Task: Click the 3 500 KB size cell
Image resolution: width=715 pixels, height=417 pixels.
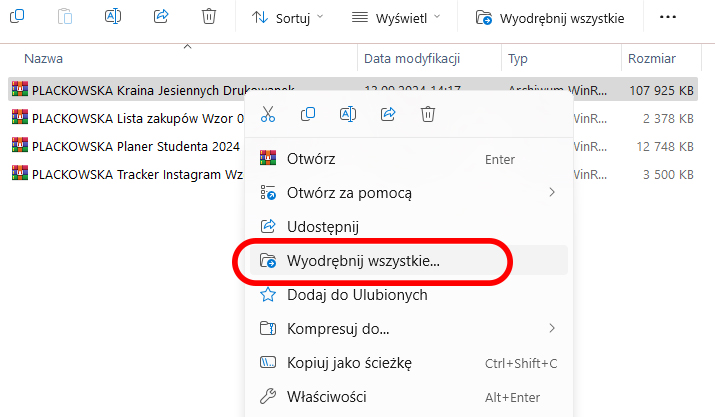Action: coord(668,175)
